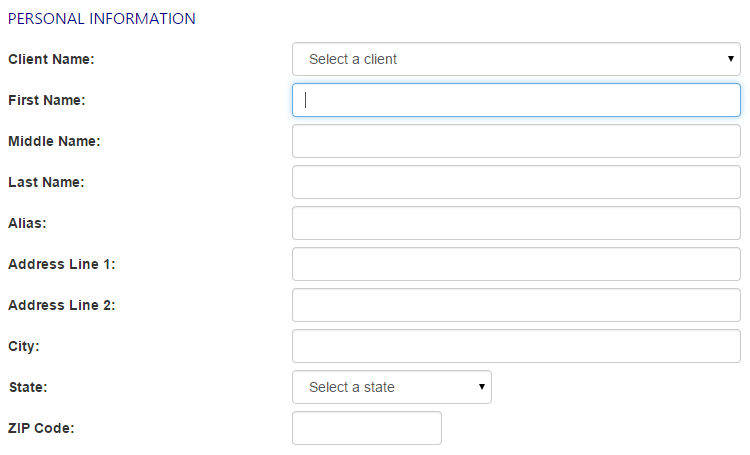Click the Client Name label

point(51,59)
